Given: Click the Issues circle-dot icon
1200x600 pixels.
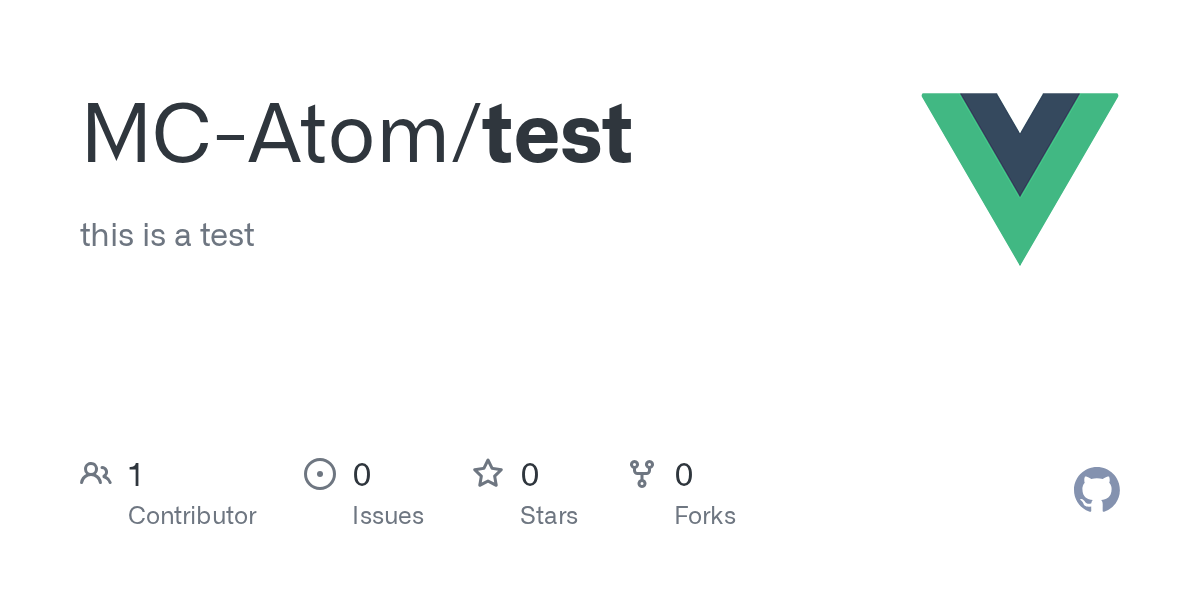Looking at the screenshot, I should pyautogui.click(x=319, y=474).
